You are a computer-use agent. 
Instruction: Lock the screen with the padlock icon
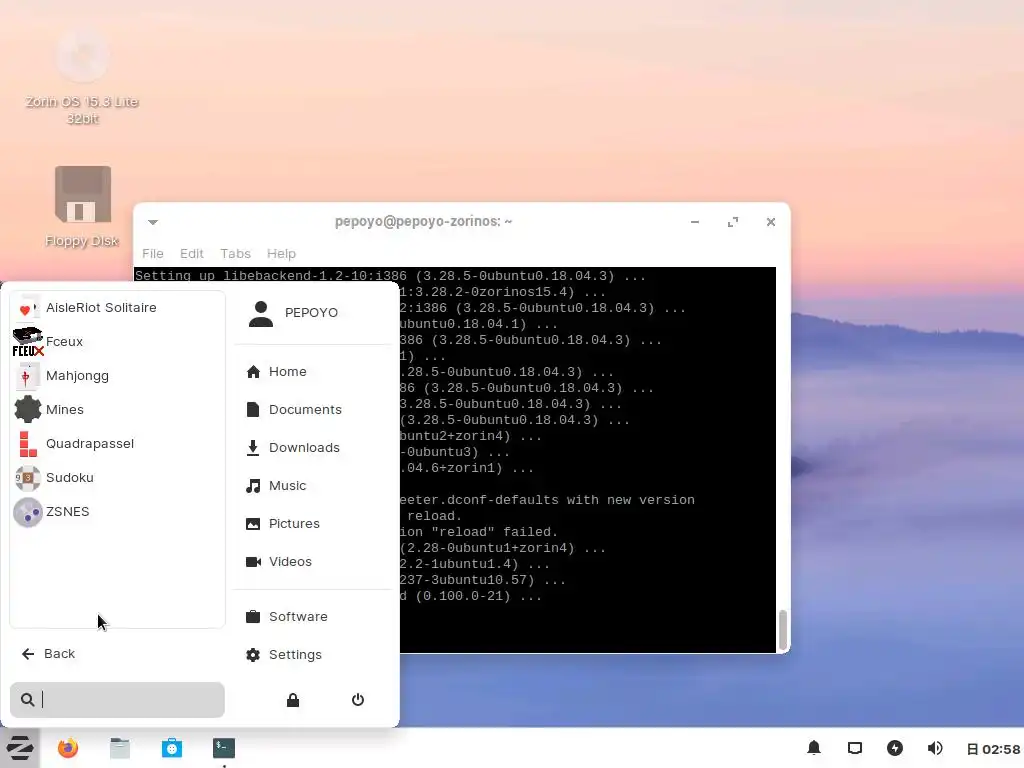[x=293, y=700]
